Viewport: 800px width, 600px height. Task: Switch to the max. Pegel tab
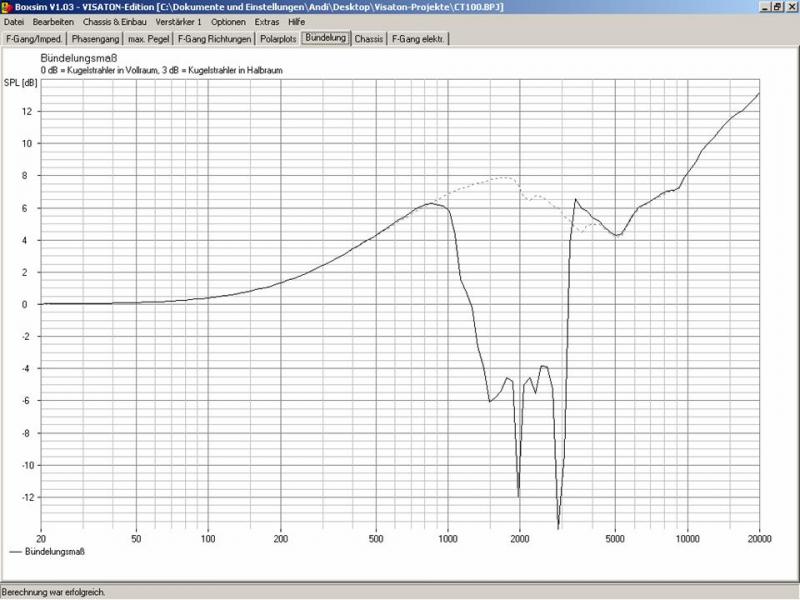[x=148, y=39]
